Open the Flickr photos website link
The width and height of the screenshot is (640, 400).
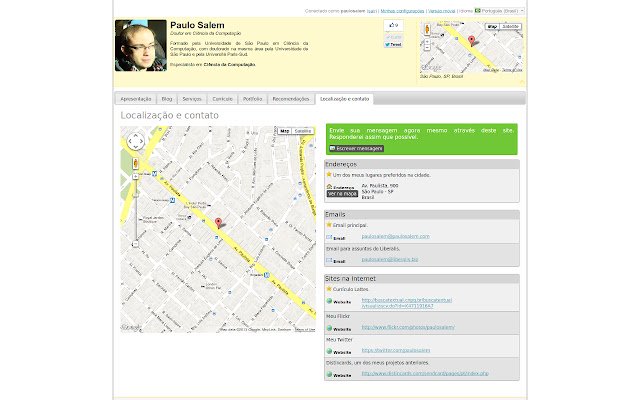point(408,327)
